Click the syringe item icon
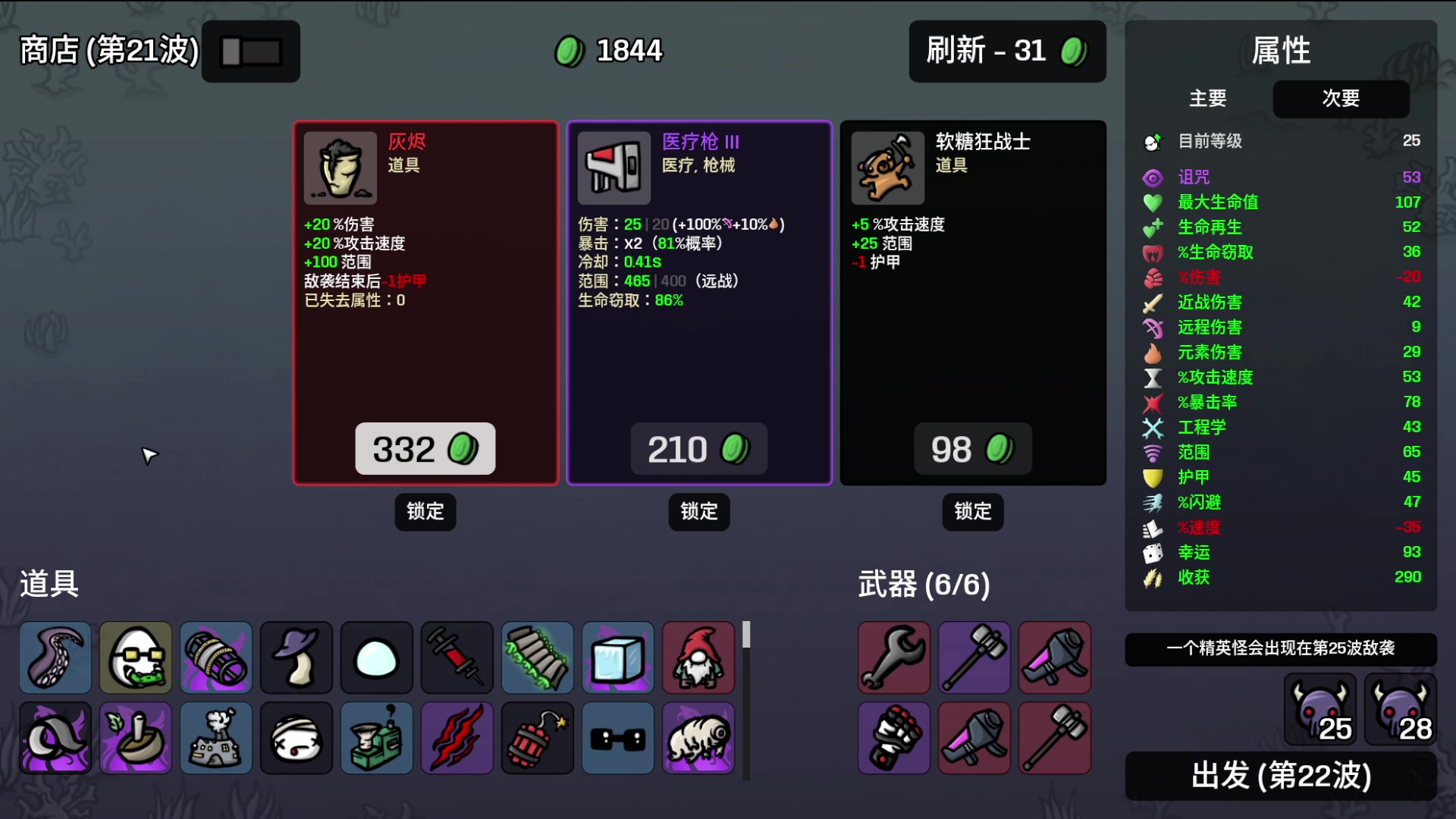1456x819 pixels. [457, 657]
